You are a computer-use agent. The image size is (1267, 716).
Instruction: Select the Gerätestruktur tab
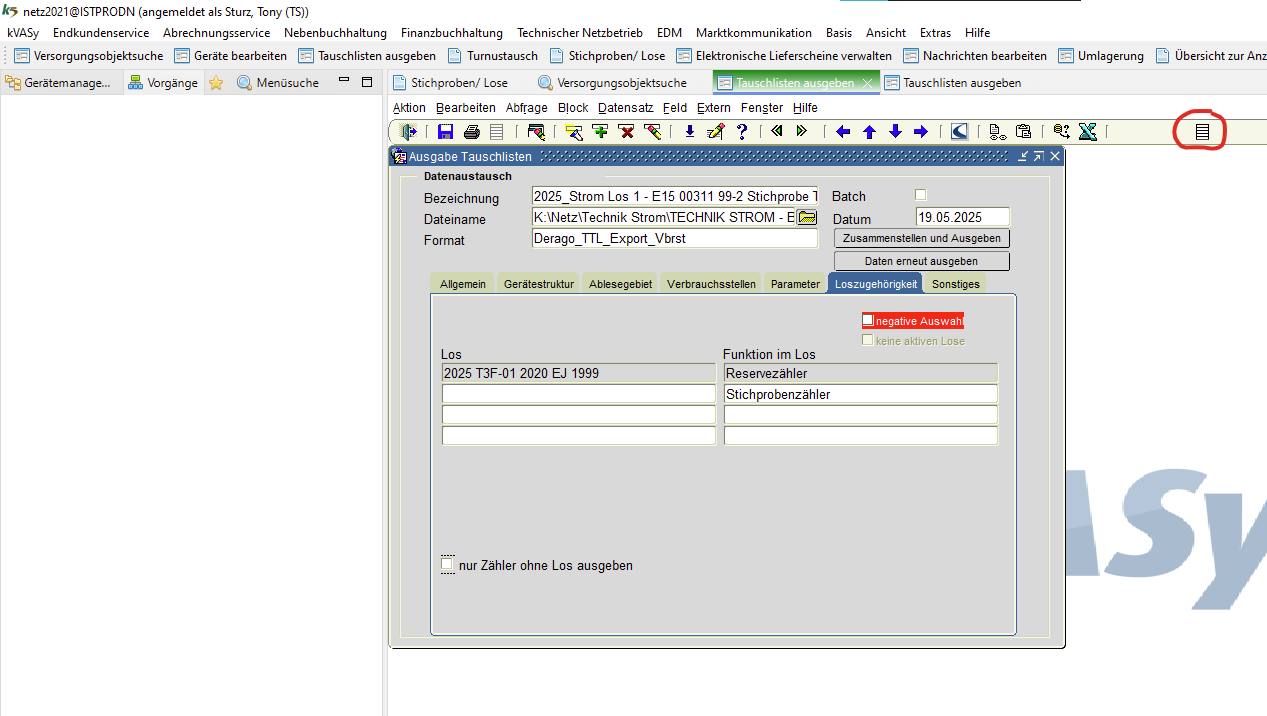click(x=538, y=284)
